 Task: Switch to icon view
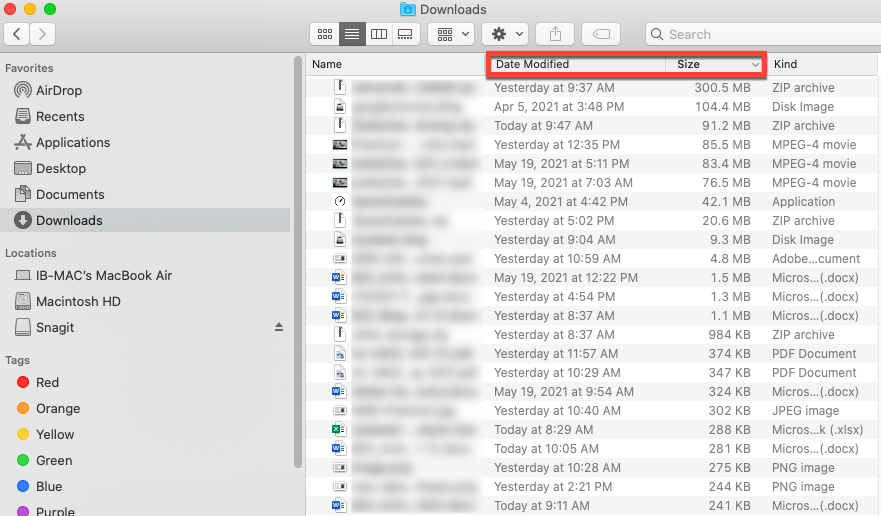point(325,34)
